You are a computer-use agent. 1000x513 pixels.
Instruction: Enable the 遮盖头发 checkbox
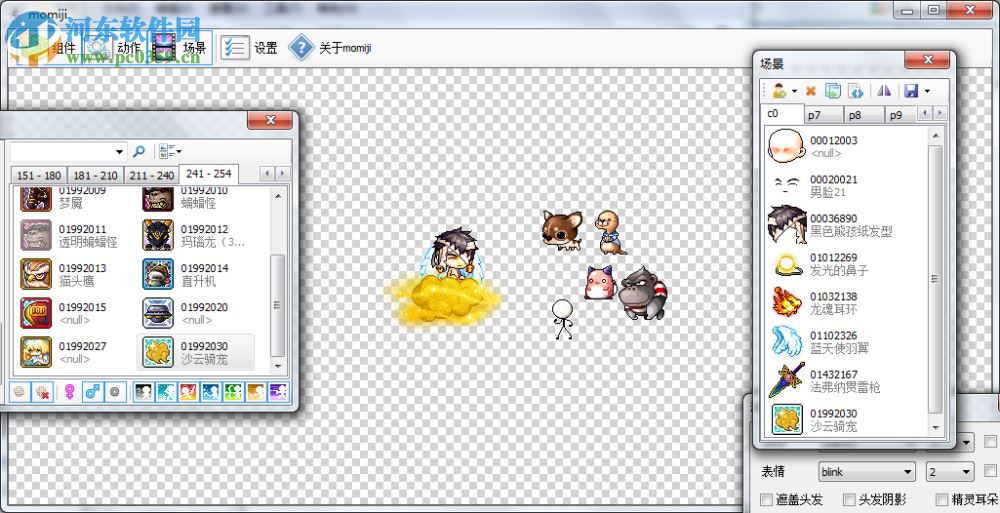click(767, 500)
